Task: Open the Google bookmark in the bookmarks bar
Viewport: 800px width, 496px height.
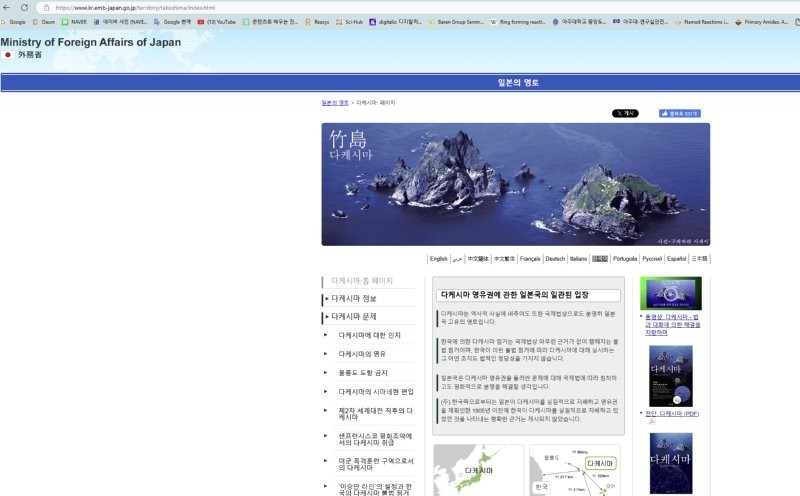Action: click(14, 21)
